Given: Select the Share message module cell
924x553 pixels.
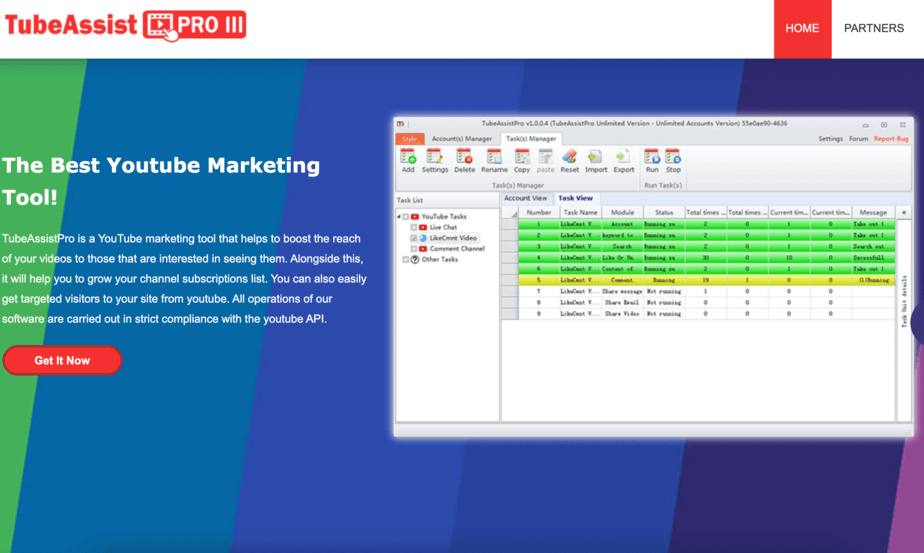Looking at the screenshot, I should click(622, 291).
